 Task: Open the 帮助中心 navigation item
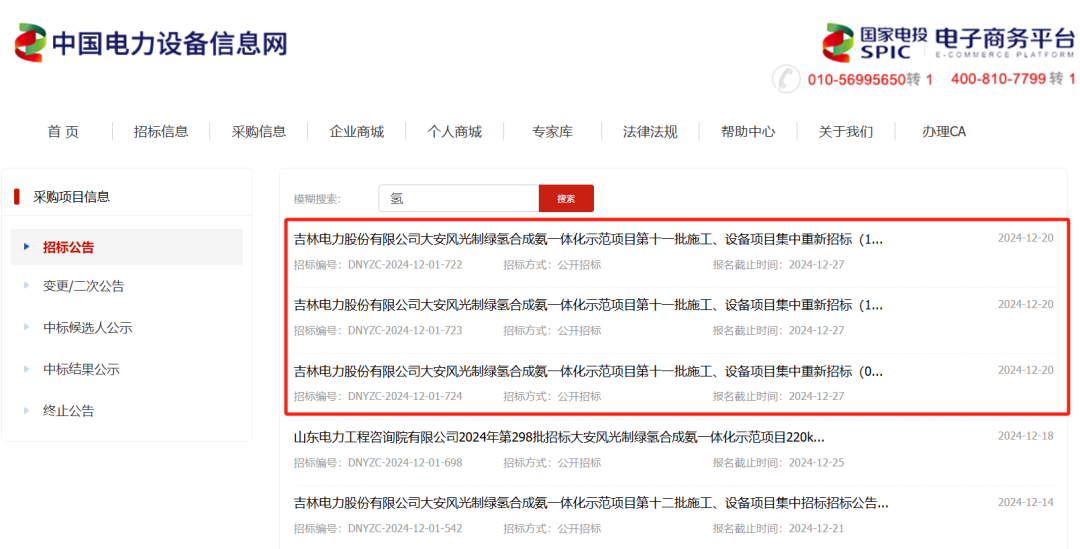point(748,132)
